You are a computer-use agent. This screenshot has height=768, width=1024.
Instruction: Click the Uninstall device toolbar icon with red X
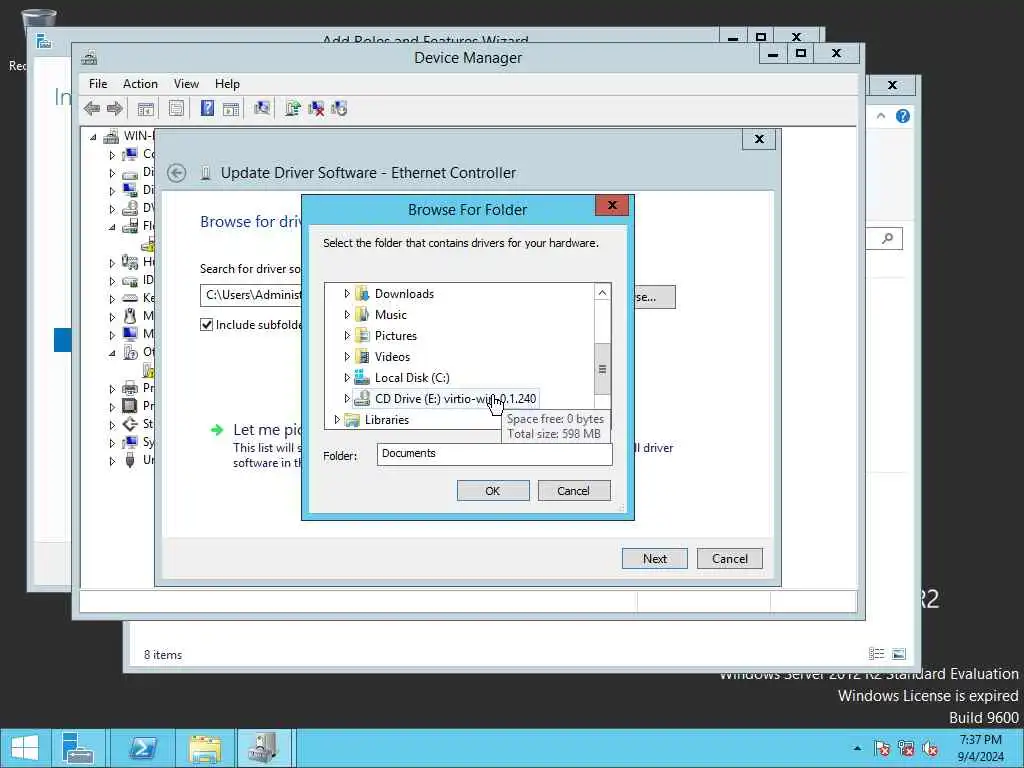(316, 108)
